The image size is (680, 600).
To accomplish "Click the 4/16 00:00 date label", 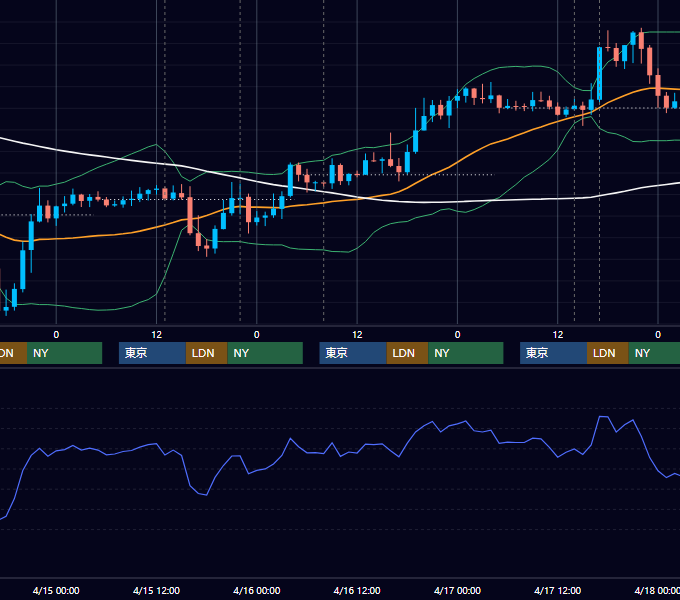I will pyautogui.click(x=256, y=590).
